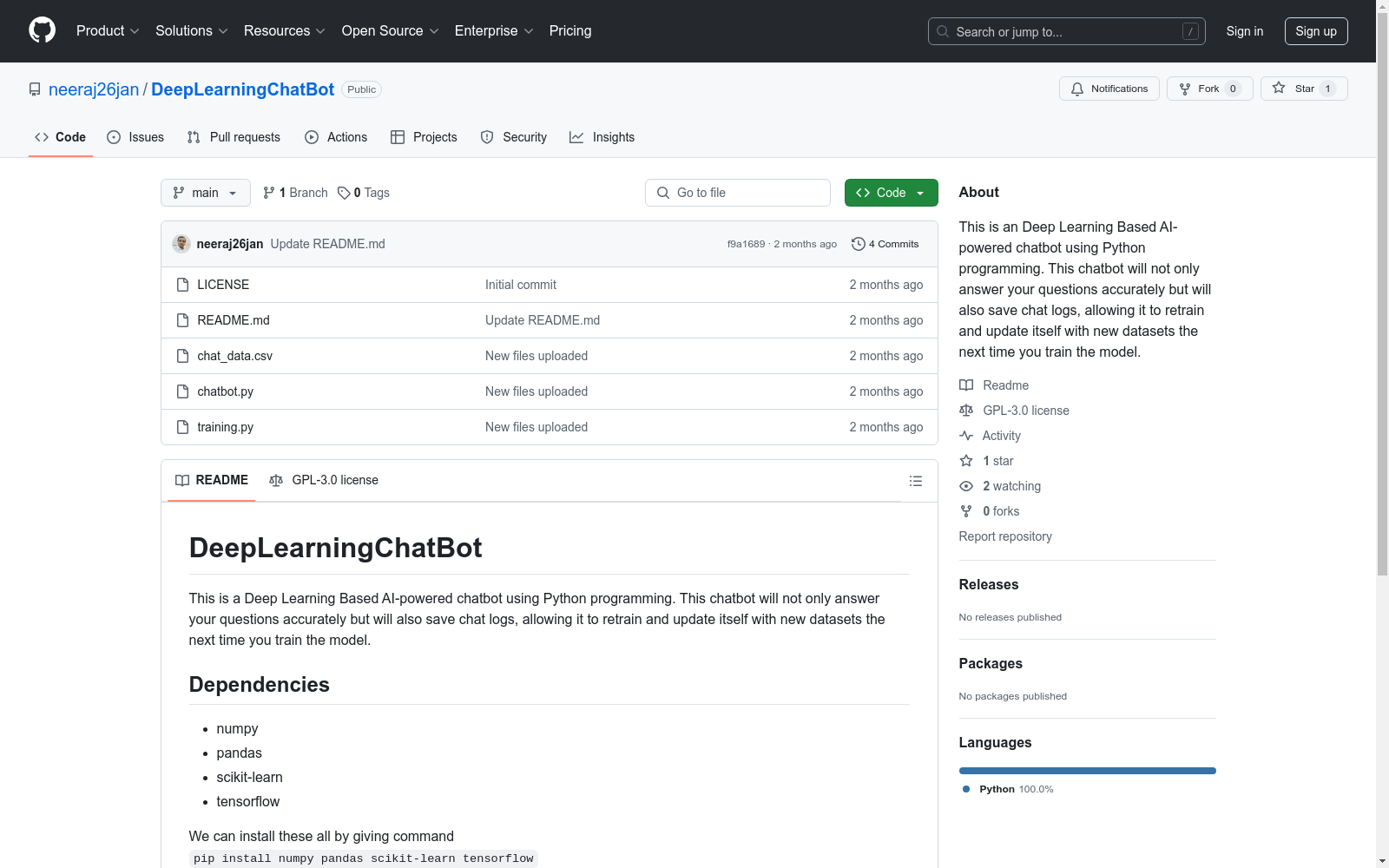Select the Code repository tab
Image resolution: width=1389 pixels, height=868 pixels.
coord(60,137)
